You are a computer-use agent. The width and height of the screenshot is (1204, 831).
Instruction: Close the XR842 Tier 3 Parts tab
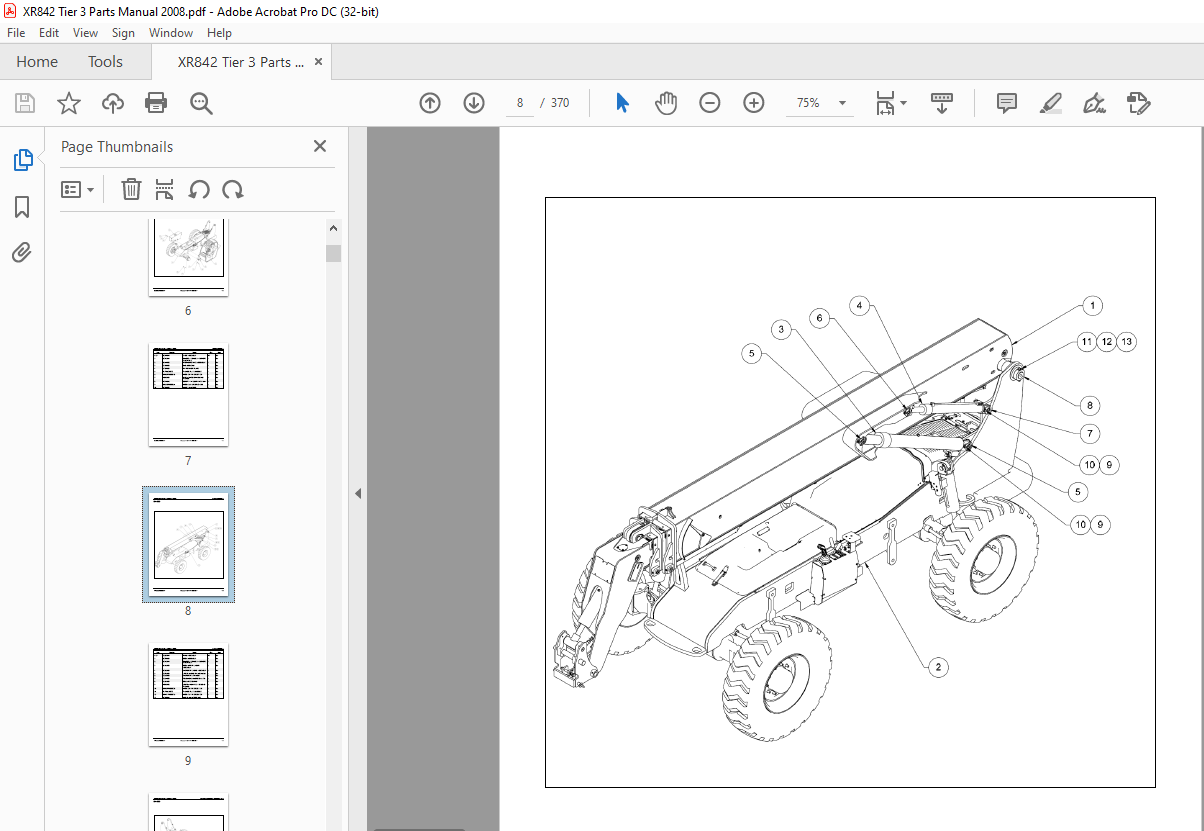coord(318,62)
